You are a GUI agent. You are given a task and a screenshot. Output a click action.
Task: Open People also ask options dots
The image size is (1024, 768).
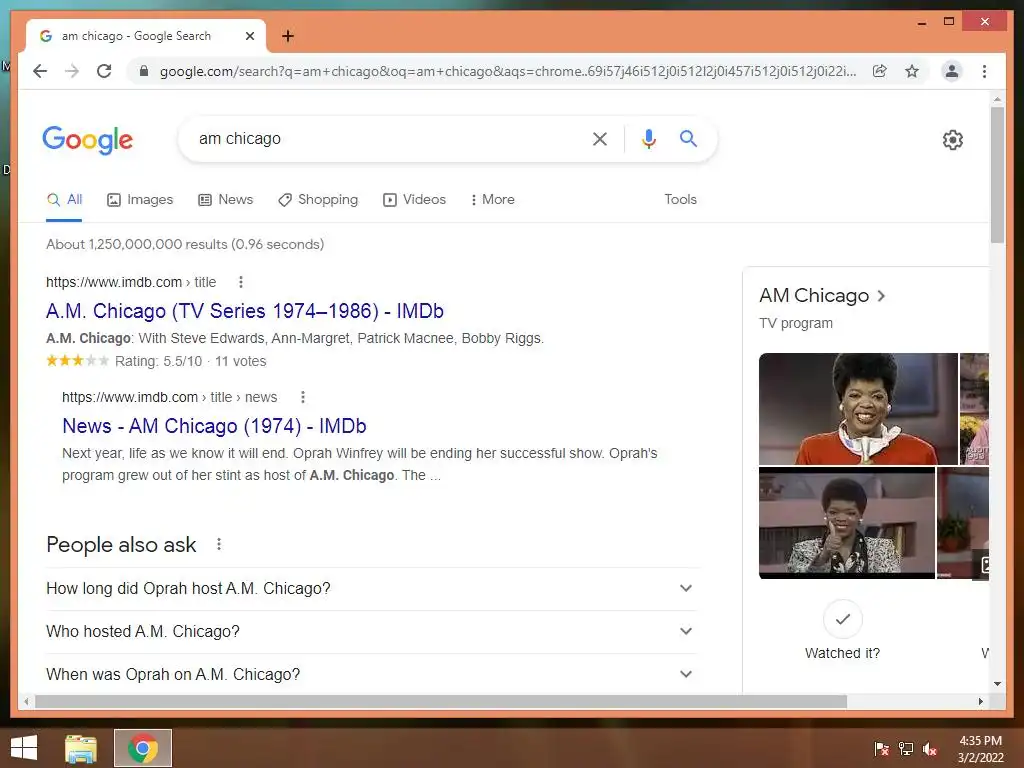tap(219, 544)
